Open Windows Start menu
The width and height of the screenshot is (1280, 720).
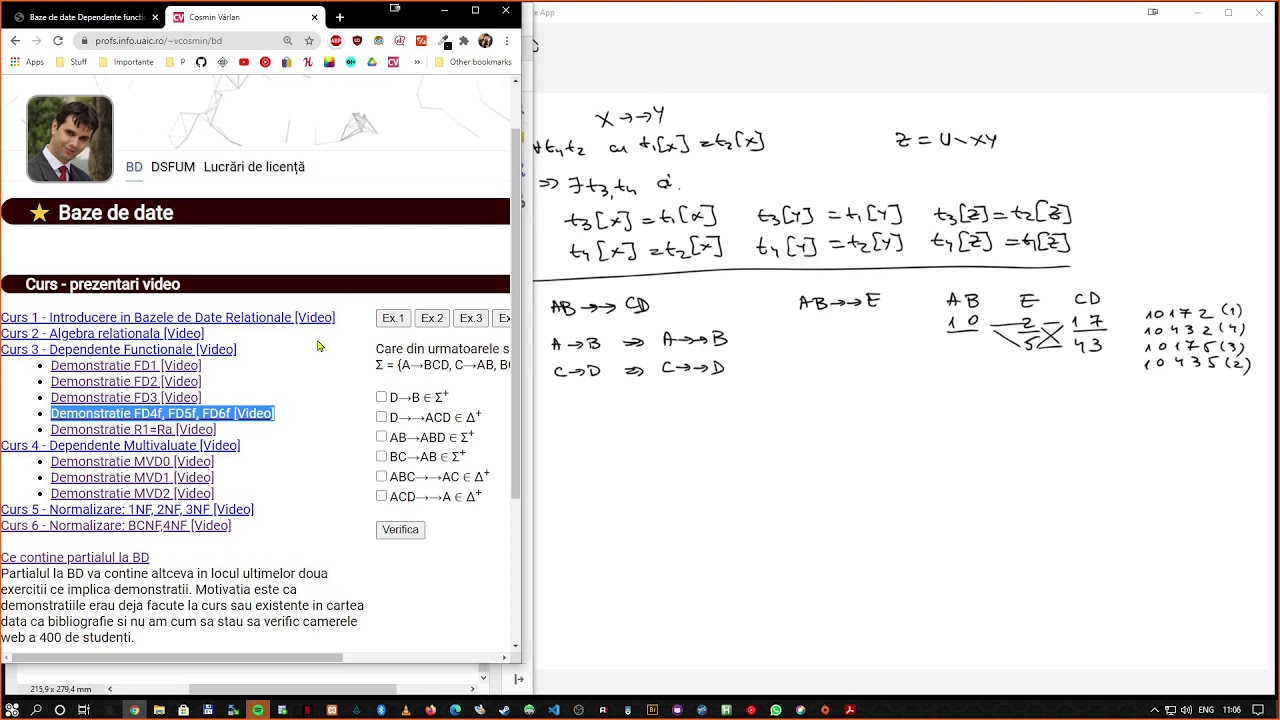point(11,710)
